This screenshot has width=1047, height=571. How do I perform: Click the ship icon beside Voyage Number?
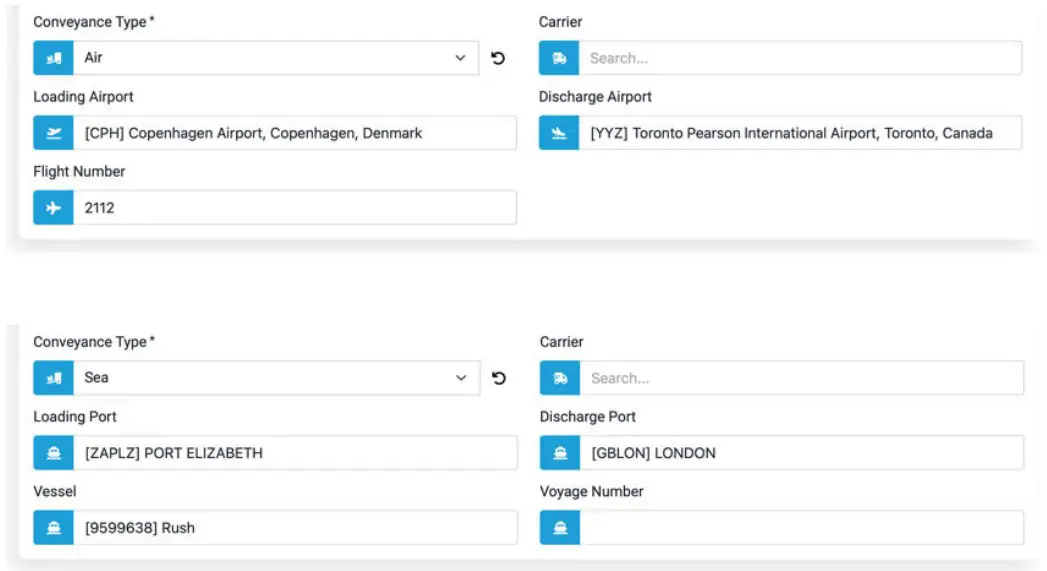(x=560, y=528)
